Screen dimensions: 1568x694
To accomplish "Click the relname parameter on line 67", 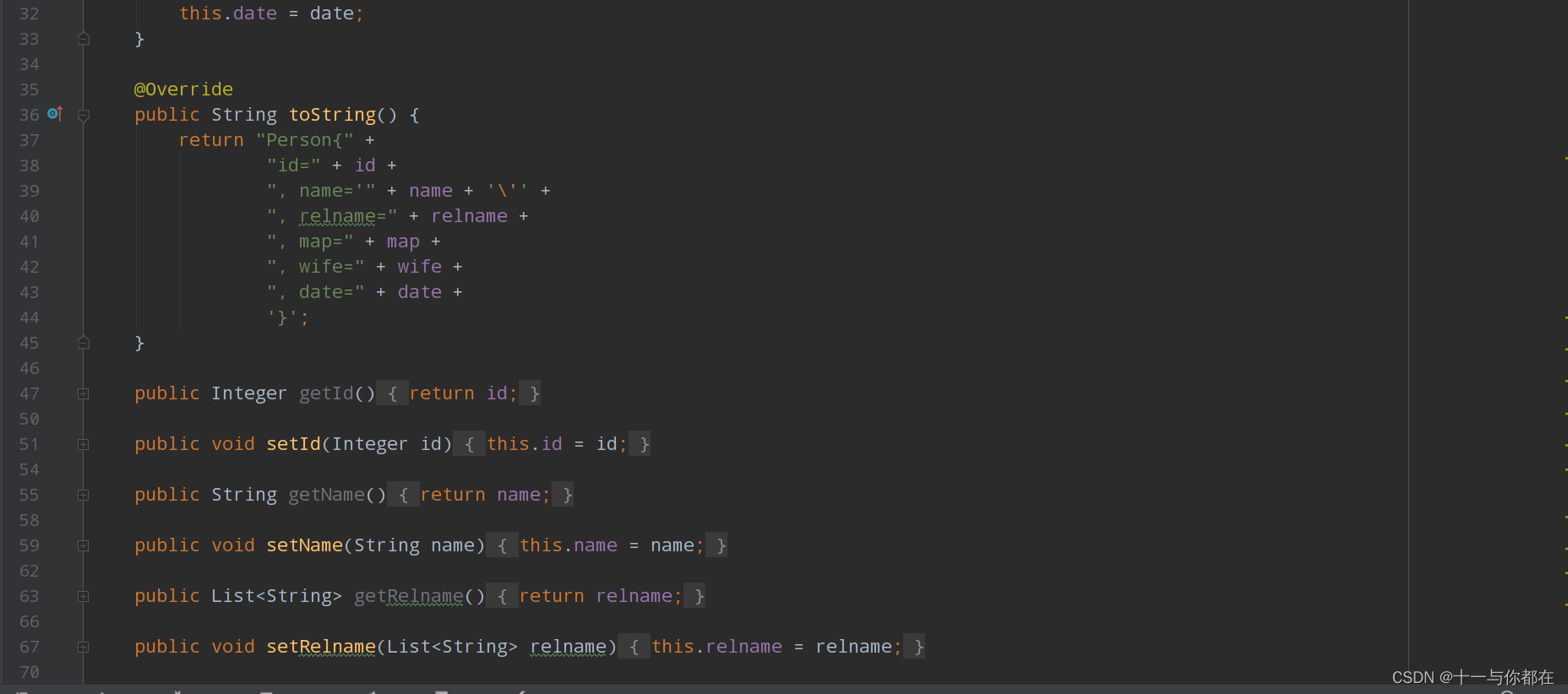I will [568, 647].
